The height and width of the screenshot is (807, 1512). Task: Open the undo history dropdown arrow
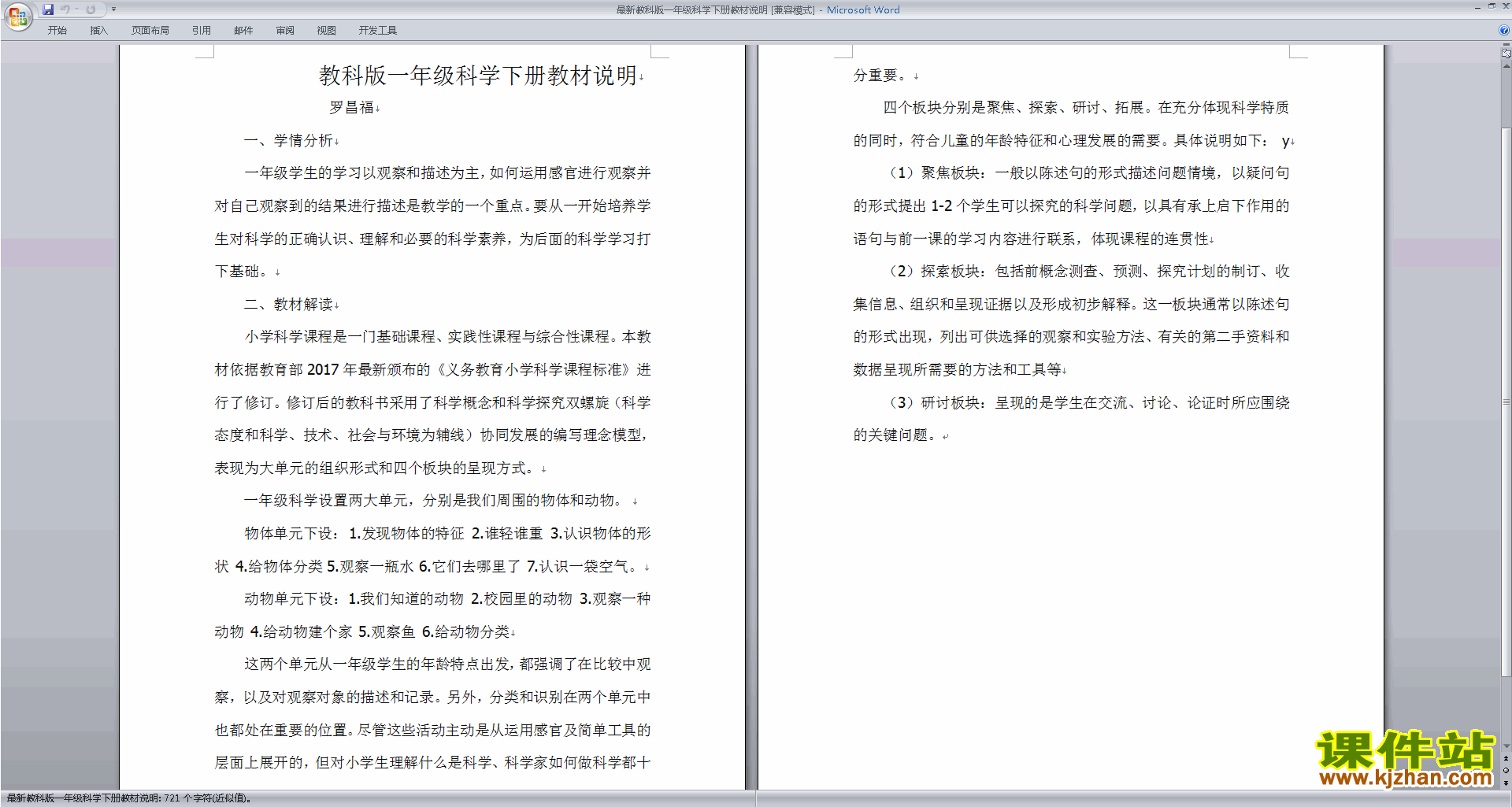76,9
